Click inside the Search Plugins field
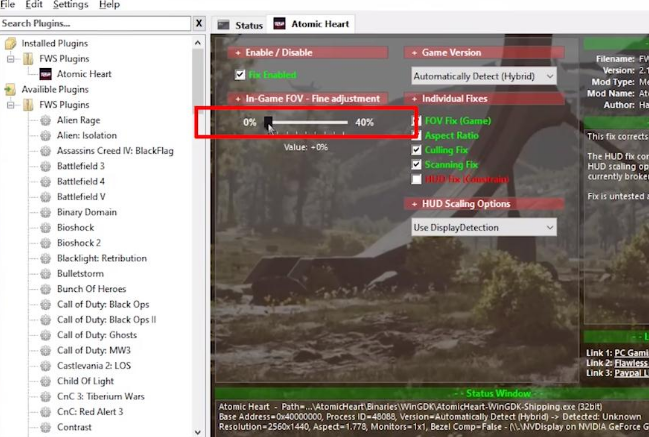The image size is (649, 437). coord(95,23)
